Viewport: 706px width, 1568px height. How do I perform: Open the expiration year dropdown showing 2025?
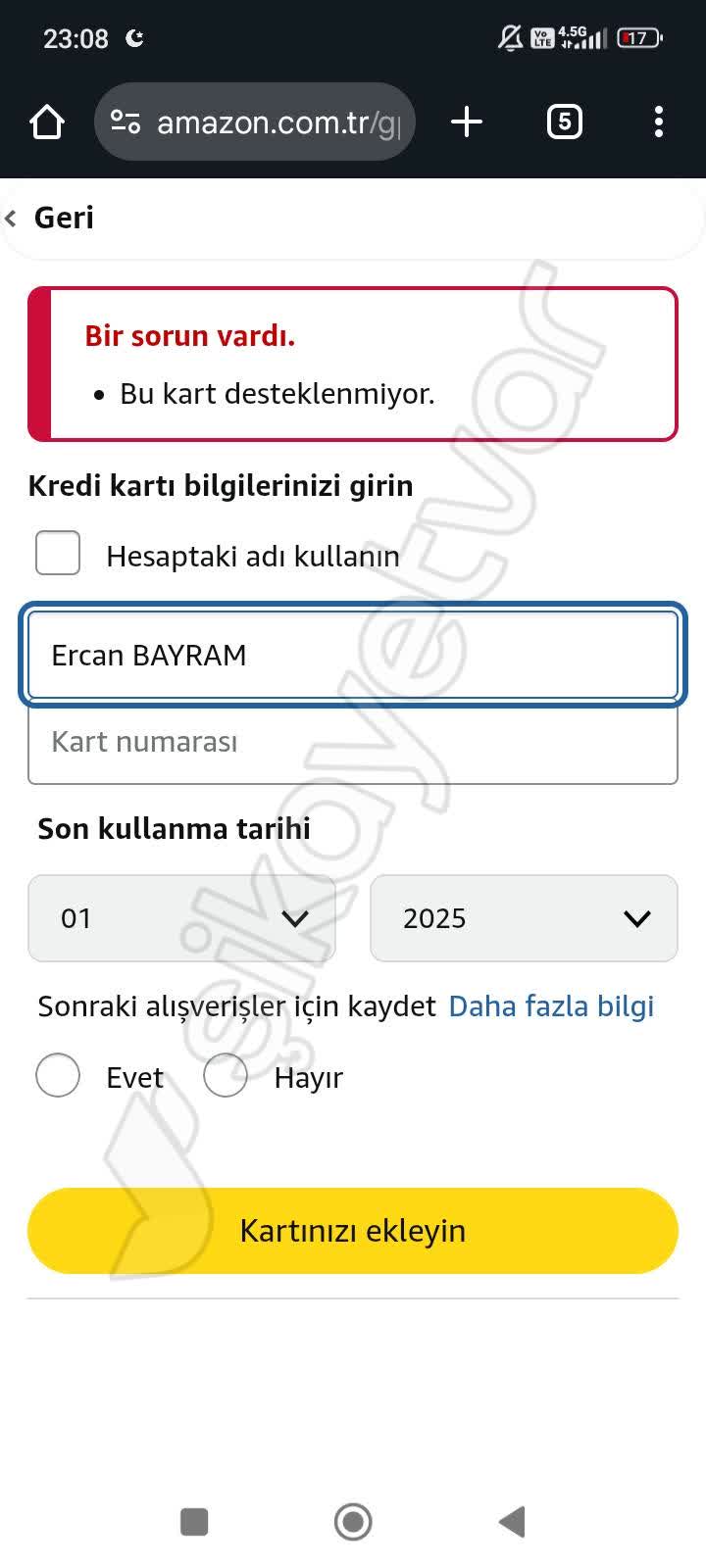(x=523, y=918)
